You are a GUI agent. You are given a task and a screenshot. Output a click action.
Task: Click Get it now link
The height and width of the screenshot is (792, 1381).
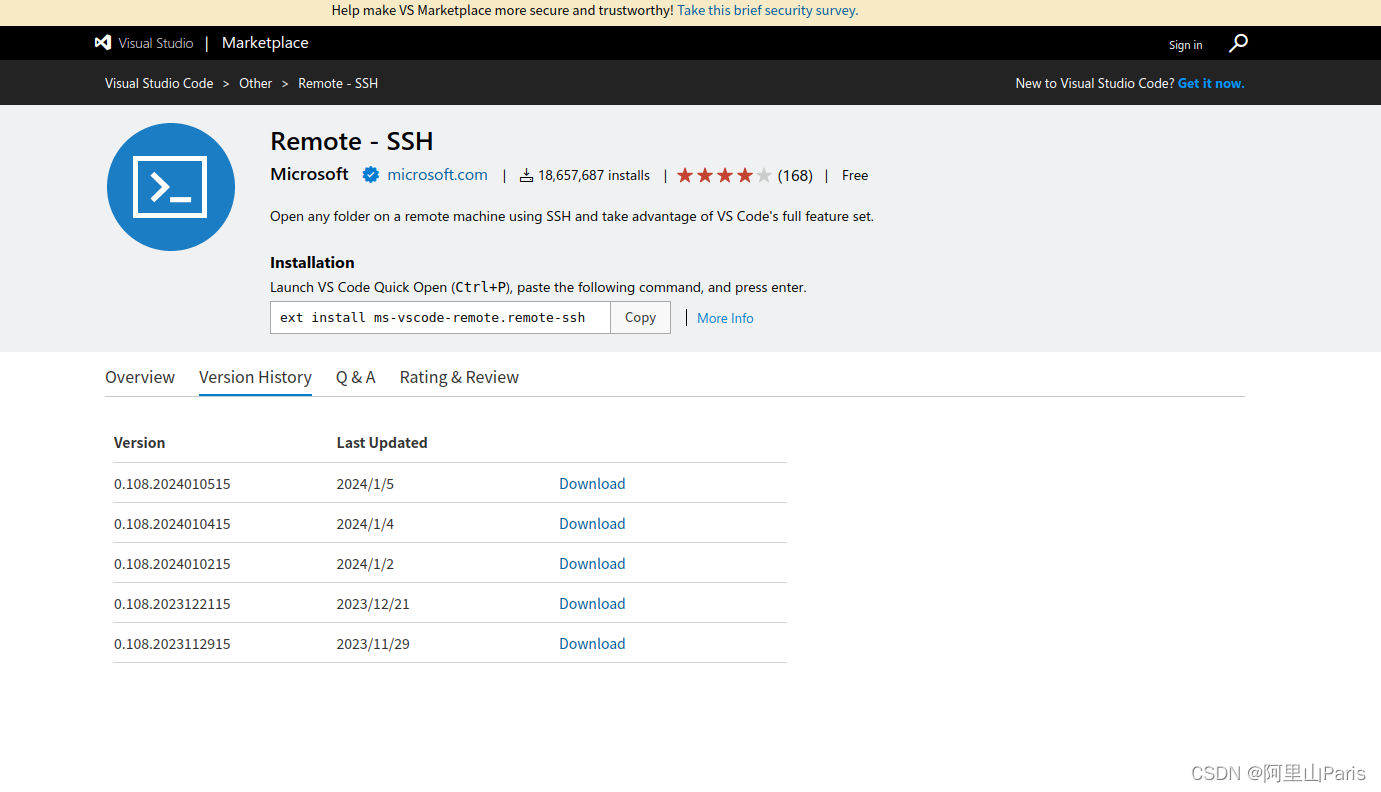click(1211, 83)
